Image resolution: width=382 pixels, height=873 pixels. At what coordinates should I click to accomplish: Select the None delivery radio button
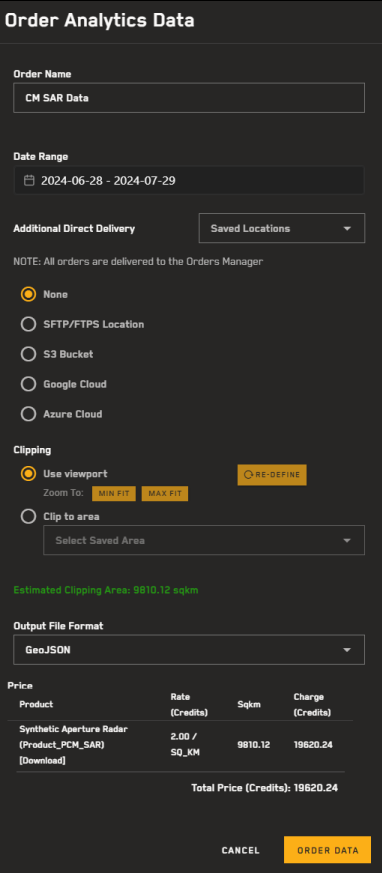click(28, 295)
